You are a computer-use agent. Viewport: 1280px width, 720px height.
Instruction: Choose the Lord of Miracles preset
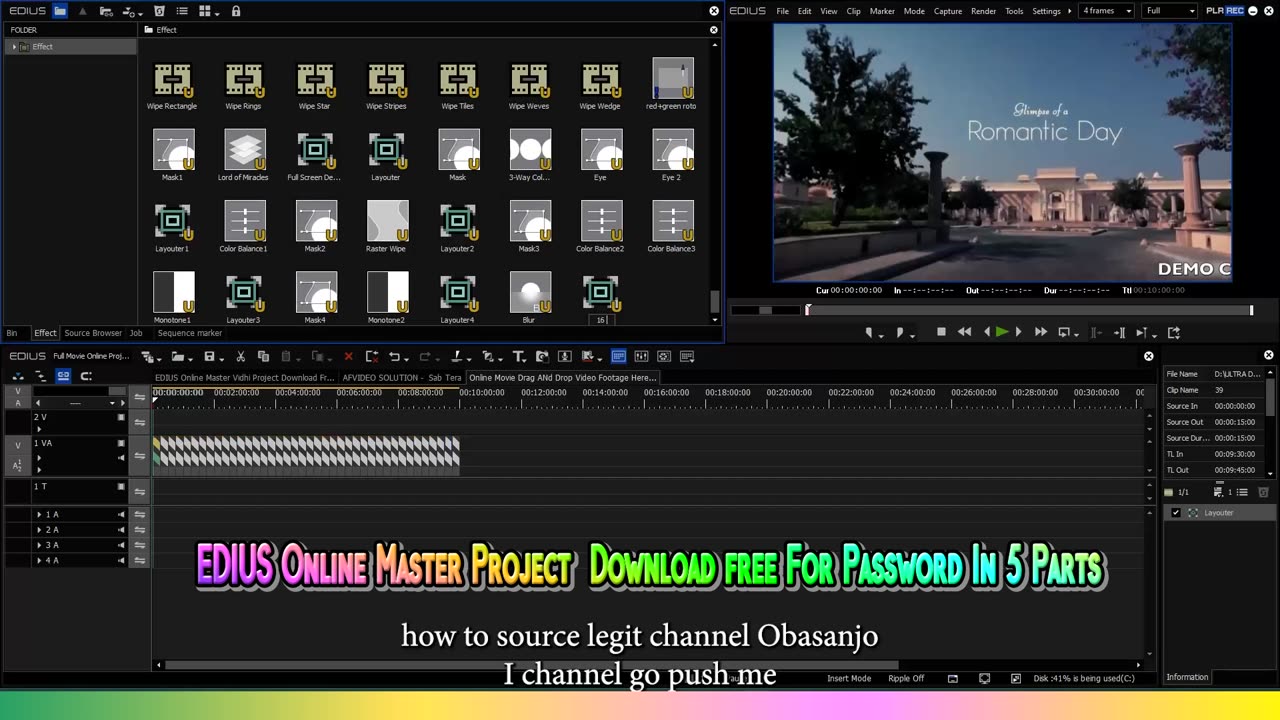pos(244,156)
